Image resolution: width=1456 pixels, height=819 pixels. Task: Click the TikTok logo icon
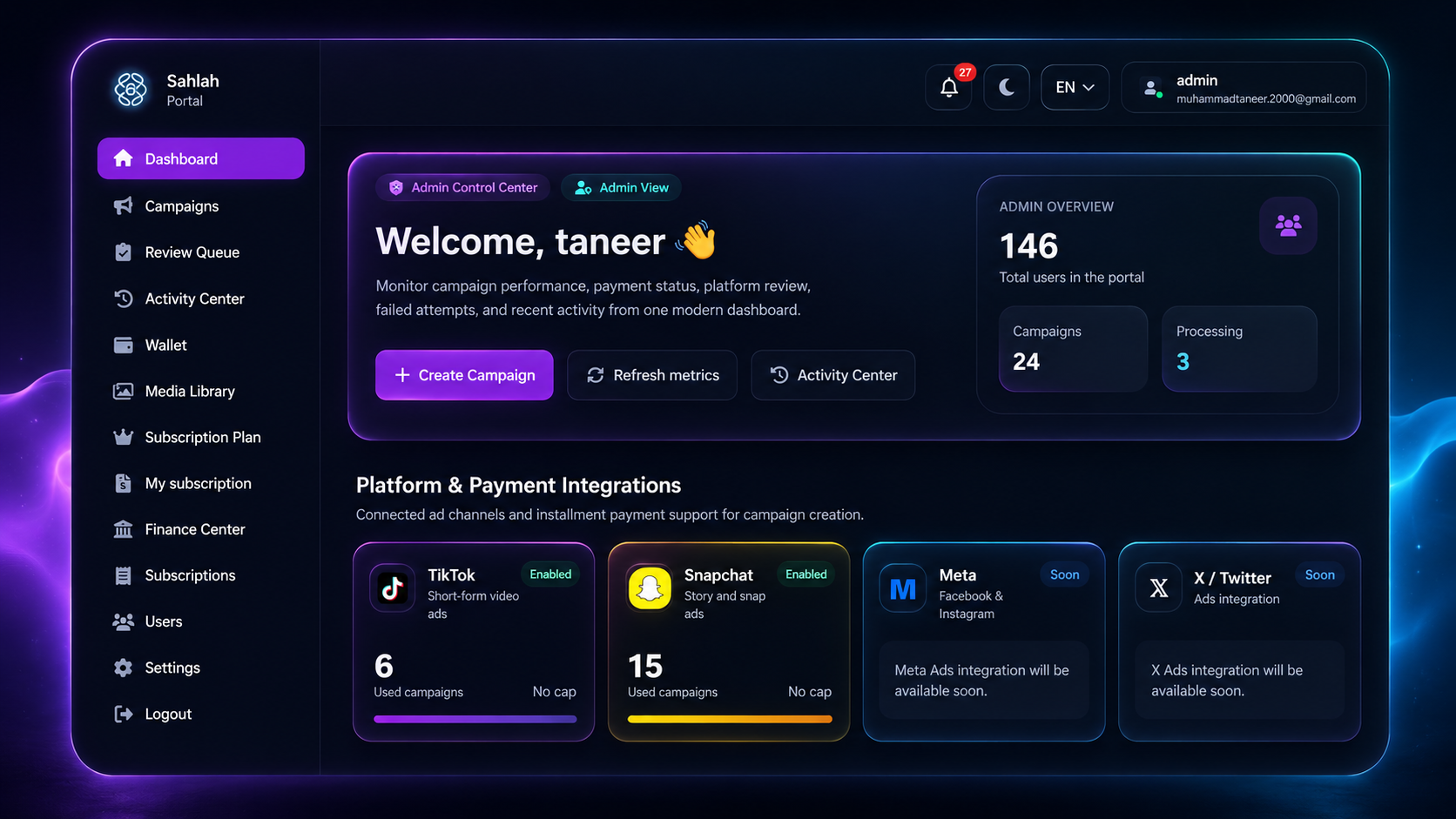[x=393, y=588]
